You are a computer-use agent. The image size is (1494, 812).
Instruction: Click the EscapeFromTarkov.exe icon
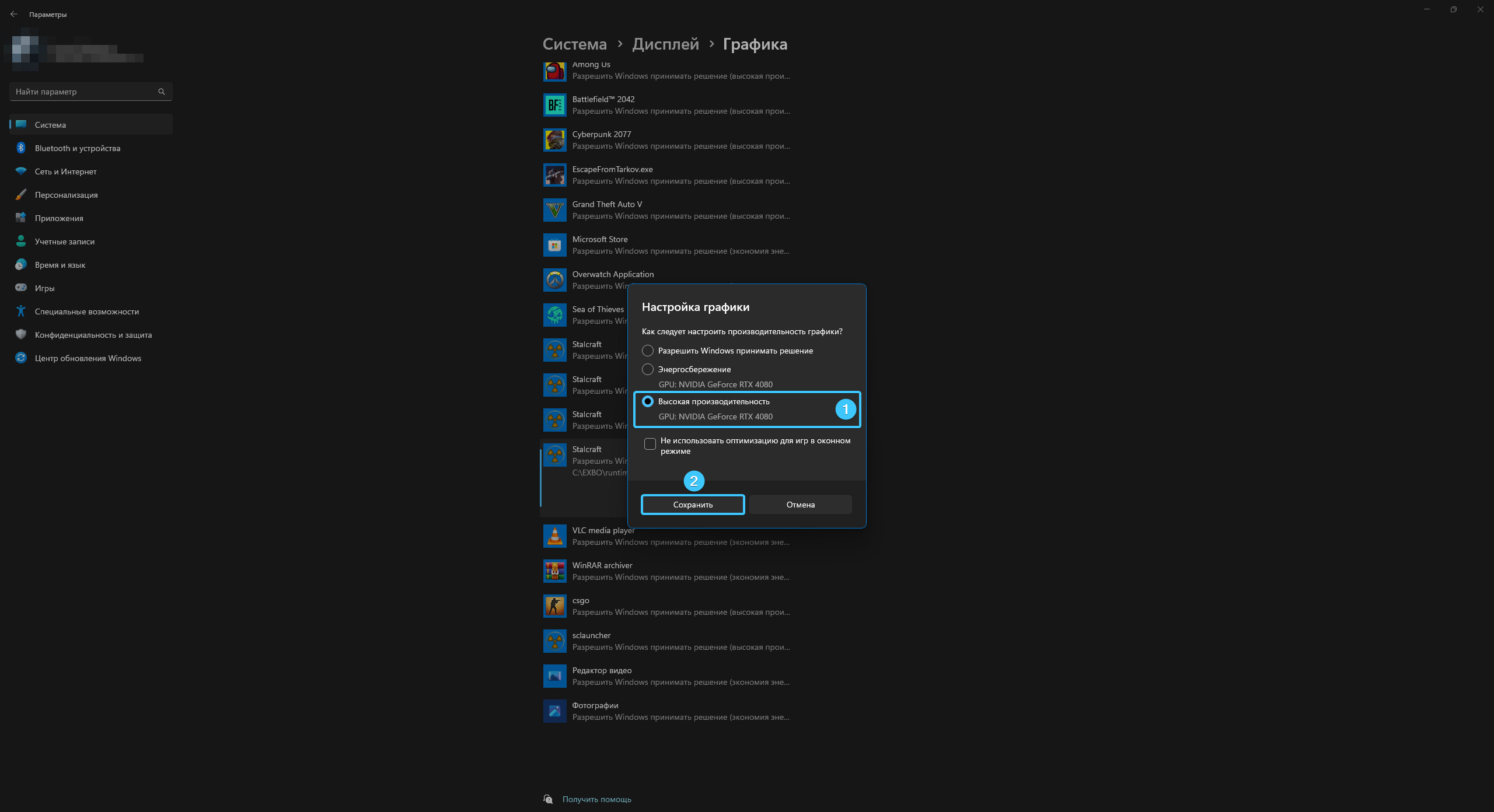pos(554,176)
